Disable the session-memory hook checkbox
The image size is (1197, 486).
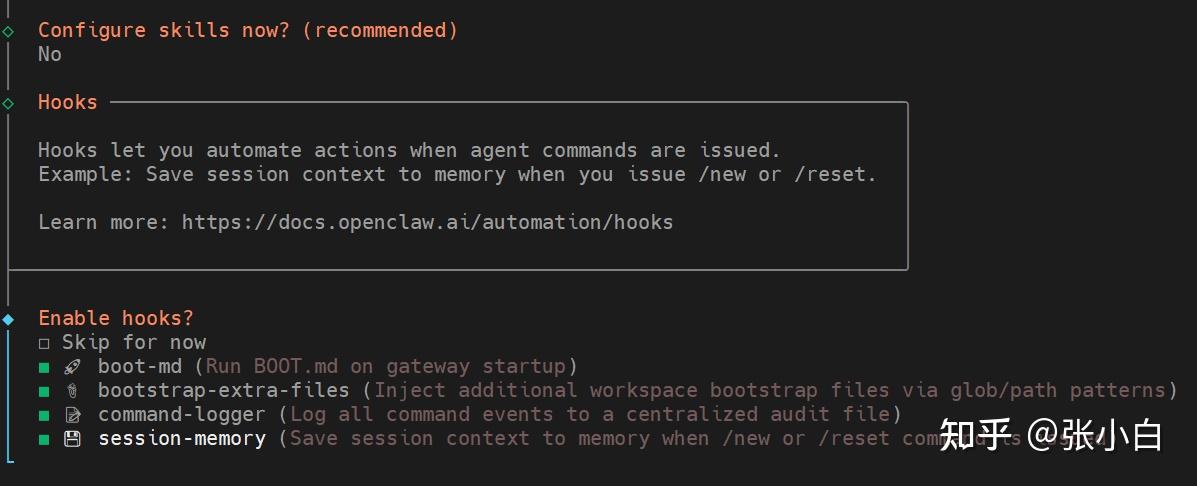tap(44, 439)
